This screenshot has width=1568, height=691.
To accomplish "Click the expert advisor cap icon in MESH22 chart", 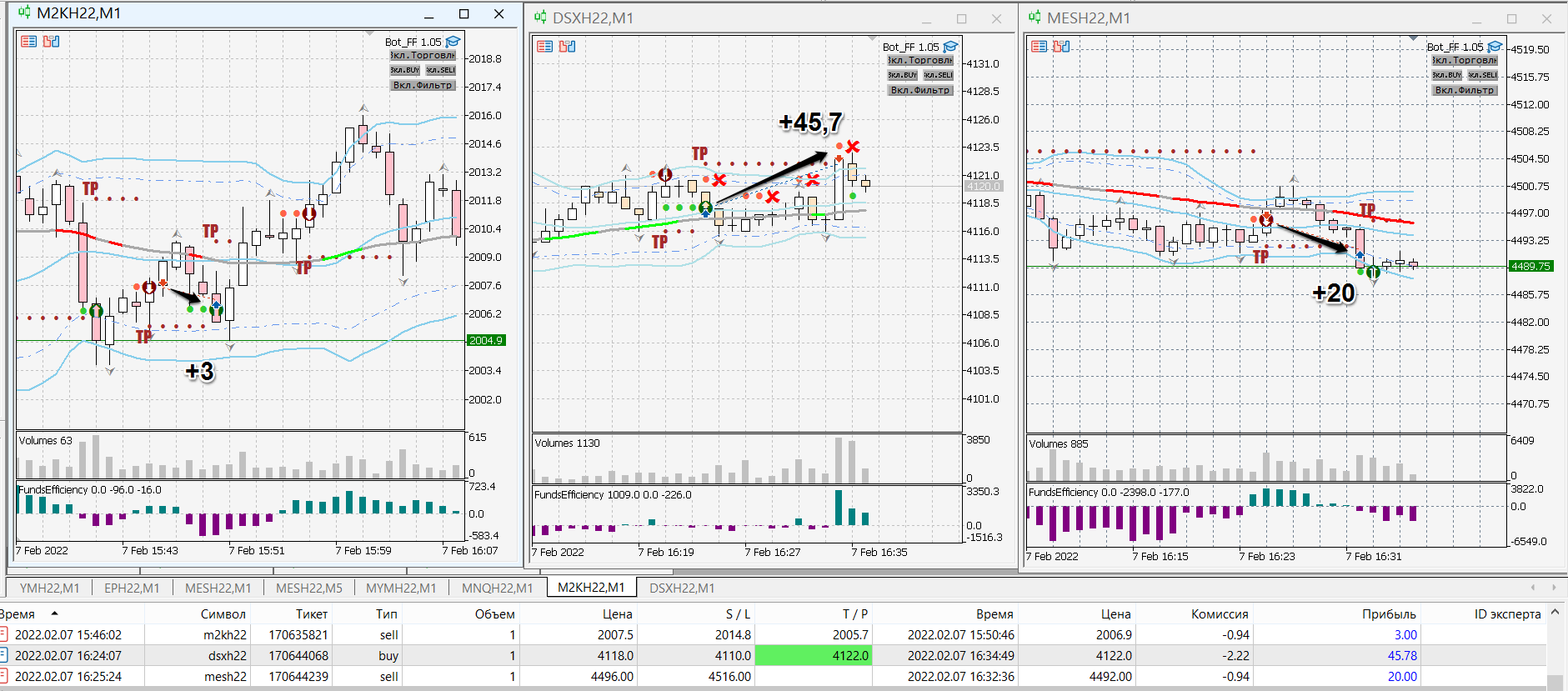I will (1495, 47).
